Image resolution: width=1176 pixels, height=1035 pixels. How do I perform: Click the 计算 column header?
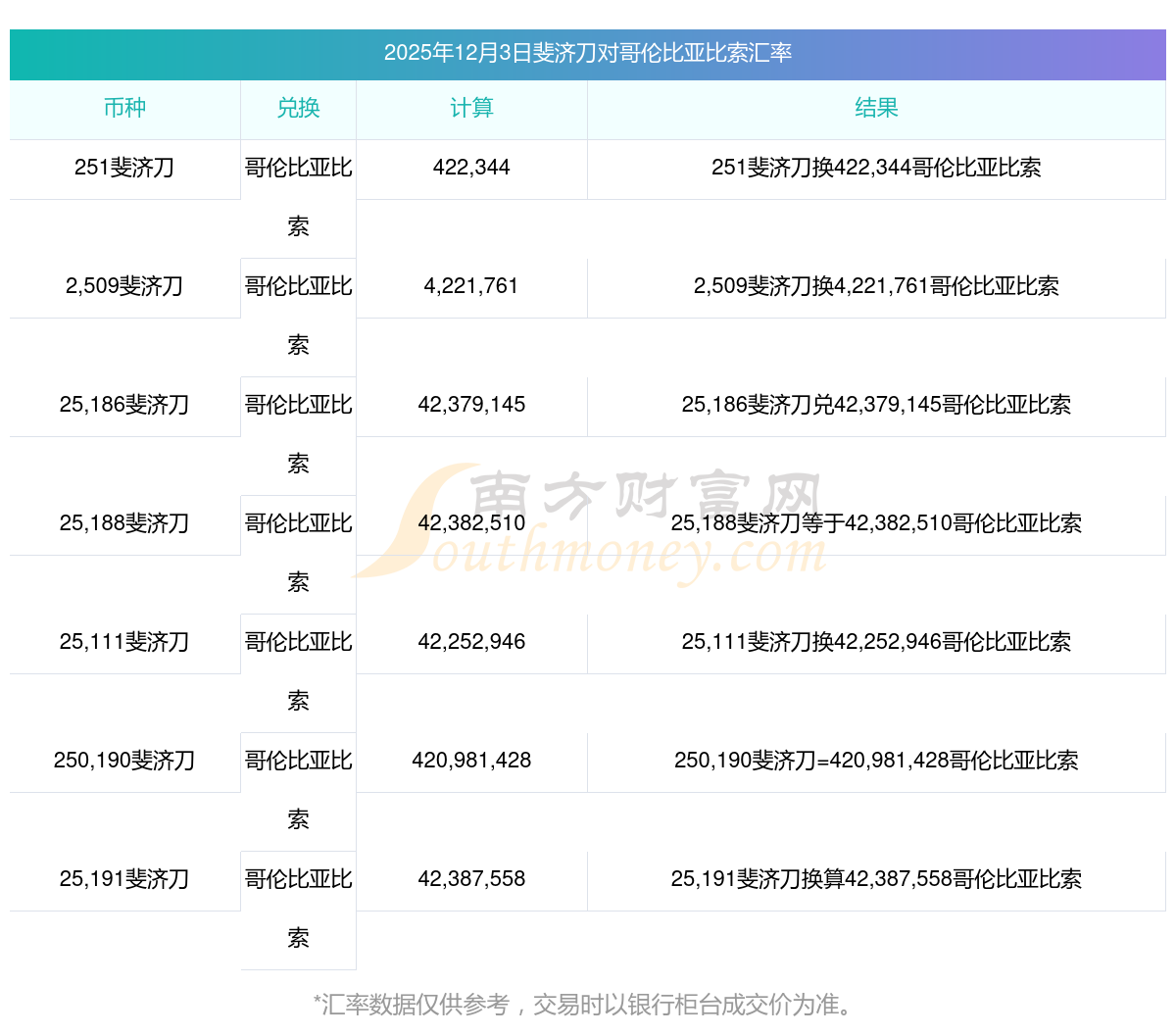click(471, 109)
